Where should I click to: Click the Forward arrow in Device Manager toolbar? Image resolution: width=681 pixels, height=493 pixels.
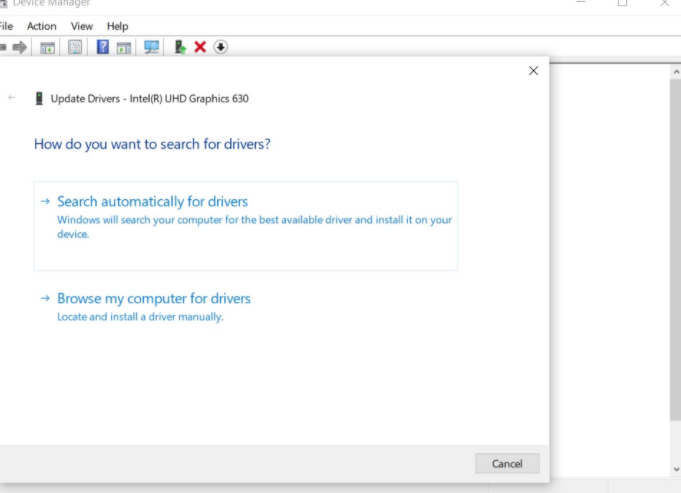(x=20, y=47)
